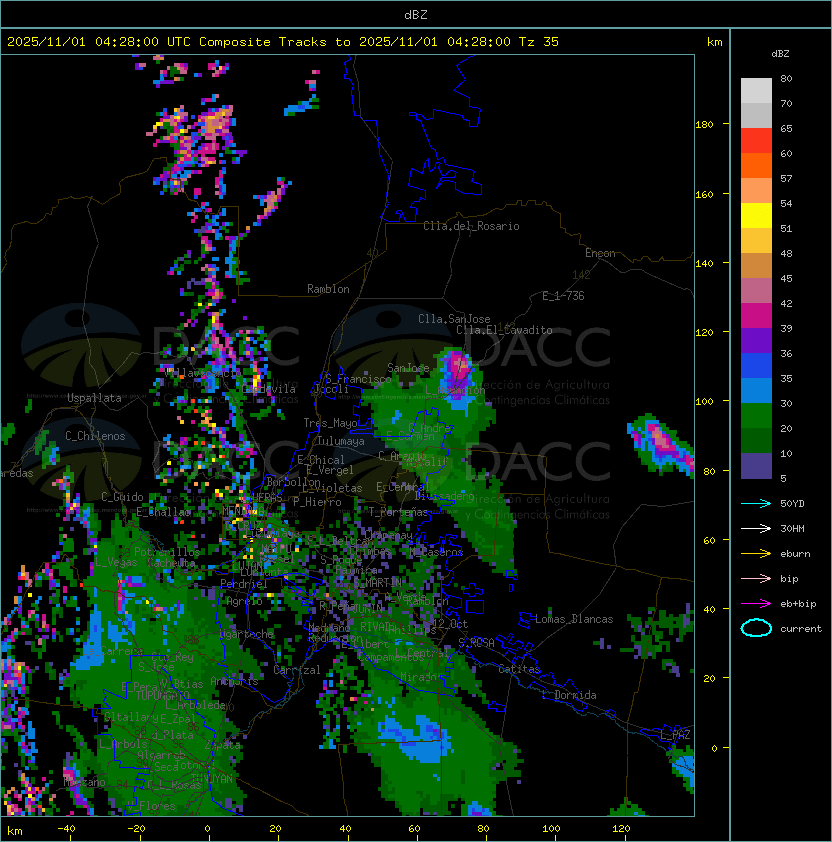Click the 'E_1-736' map label
This screenshot has height=842, width=832.
click(563, 296)
